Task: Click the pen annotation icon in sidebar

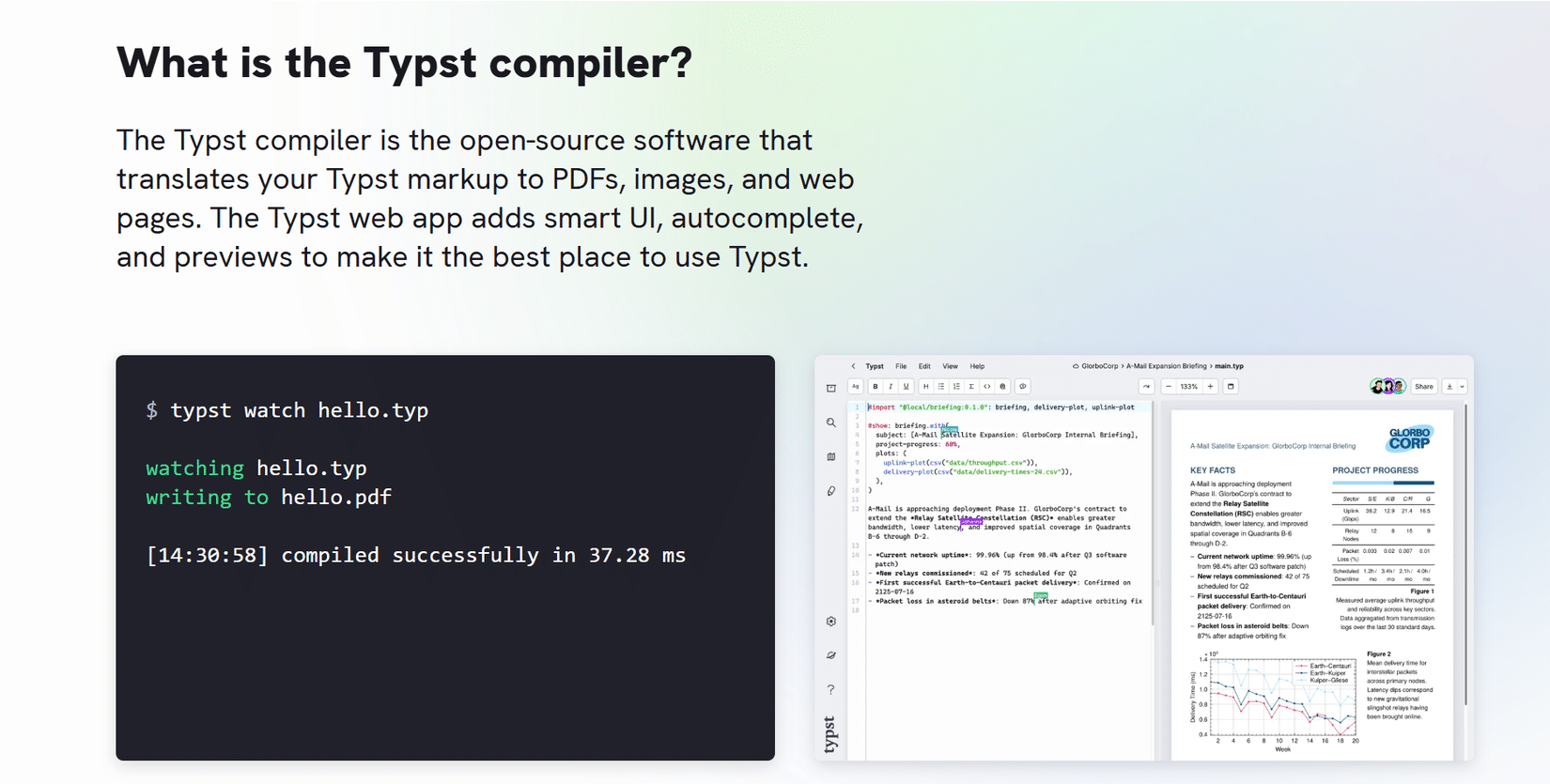Action: pos(831,491)
